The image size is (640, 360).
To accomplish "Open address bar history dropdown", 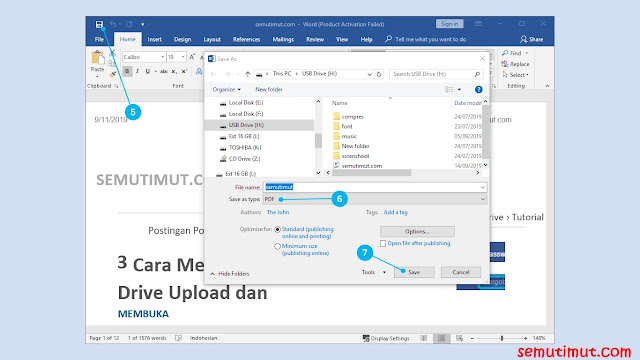I will pyautogui.click(x=369, y=74).
